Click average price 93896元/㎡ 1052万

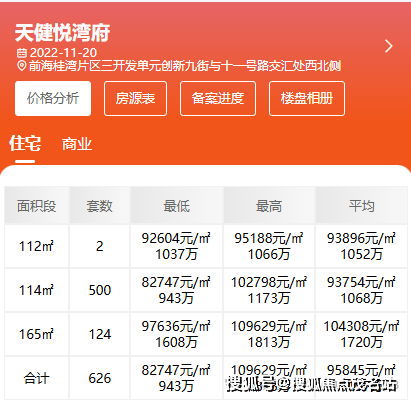click(361, 246)
